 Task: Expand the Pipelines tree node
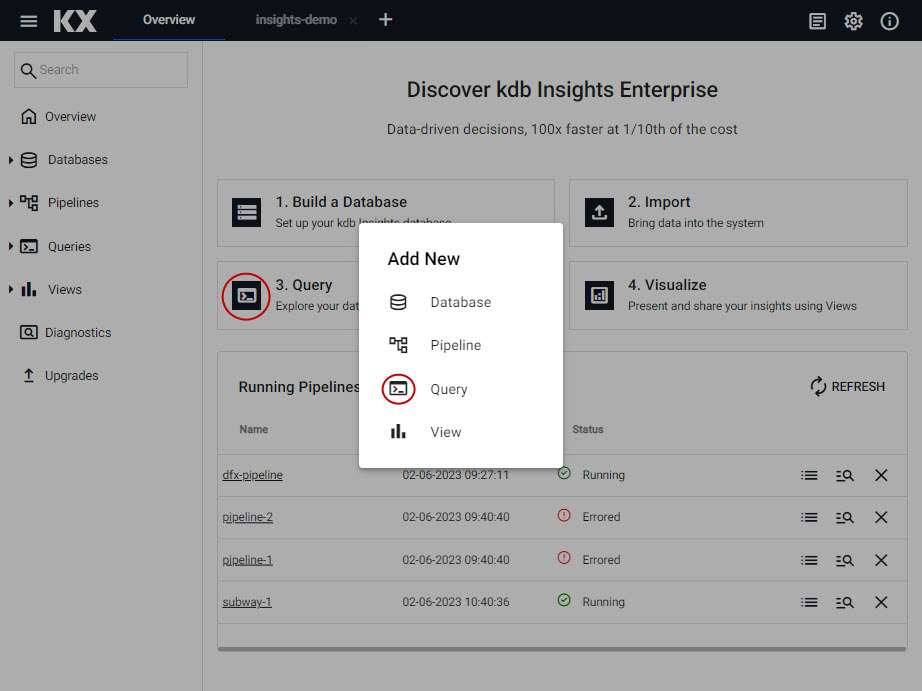pos(11,203)
